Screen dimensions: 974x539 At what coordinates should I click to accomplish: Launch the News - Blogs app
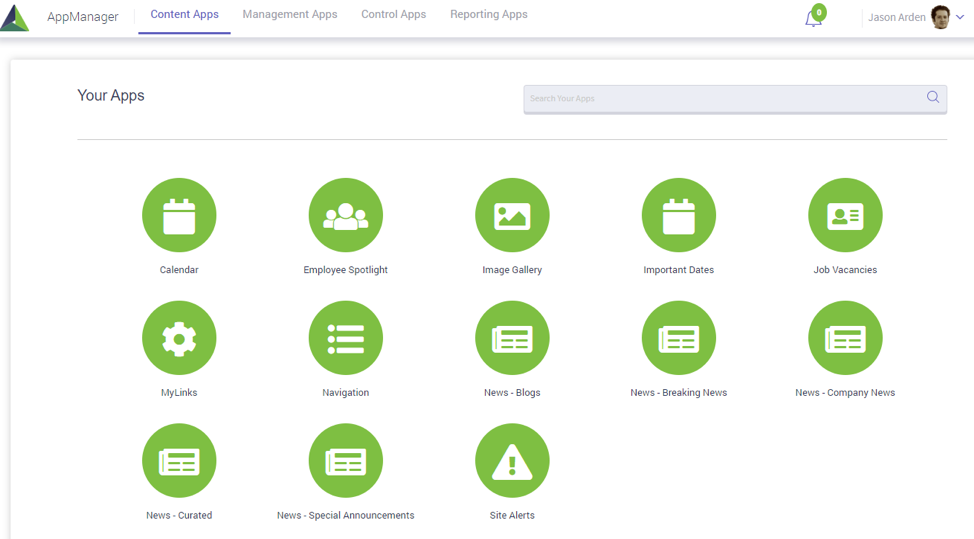pos(512,338)
